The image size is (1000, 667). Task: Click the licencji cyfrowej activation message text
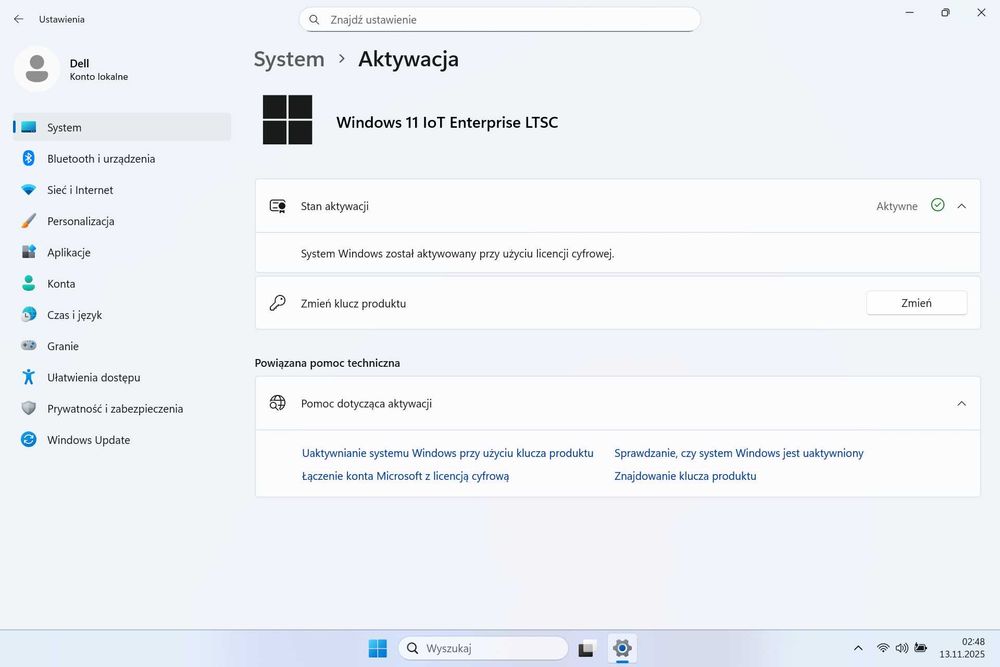(x=457, y=253)
